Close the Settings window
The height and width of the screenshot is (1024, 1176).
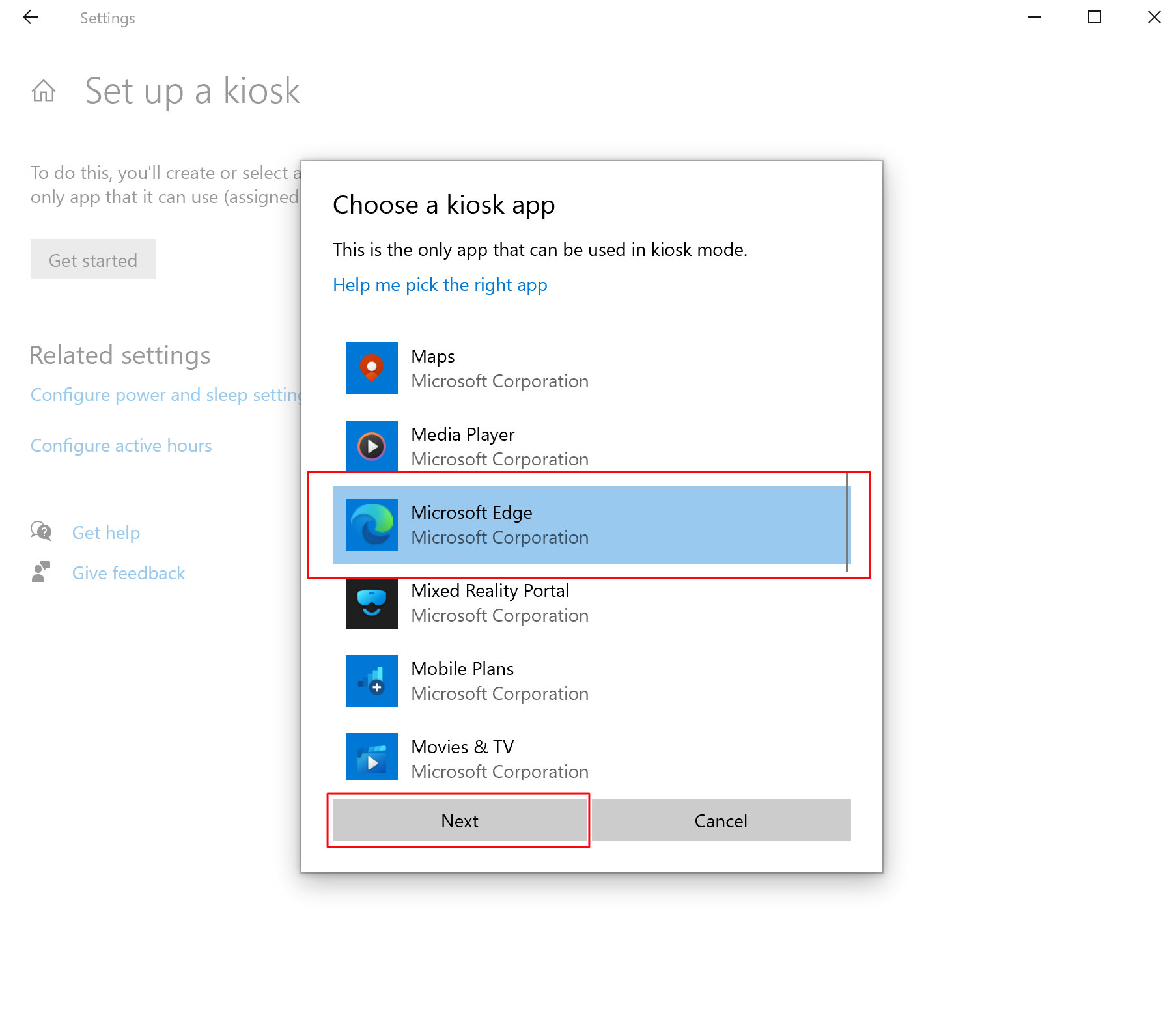(x=1155, y=18)
